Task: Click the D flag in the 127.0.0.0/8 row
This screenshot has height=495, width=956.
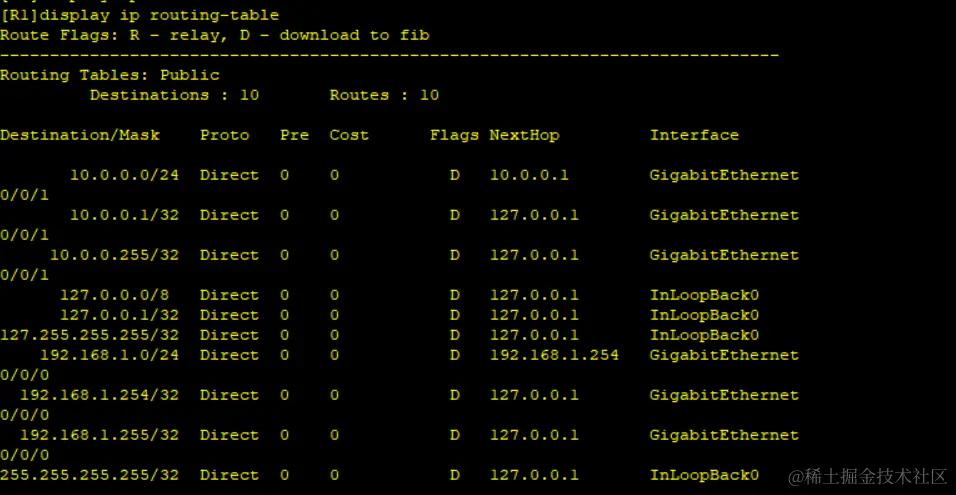Action: [455, 296]
